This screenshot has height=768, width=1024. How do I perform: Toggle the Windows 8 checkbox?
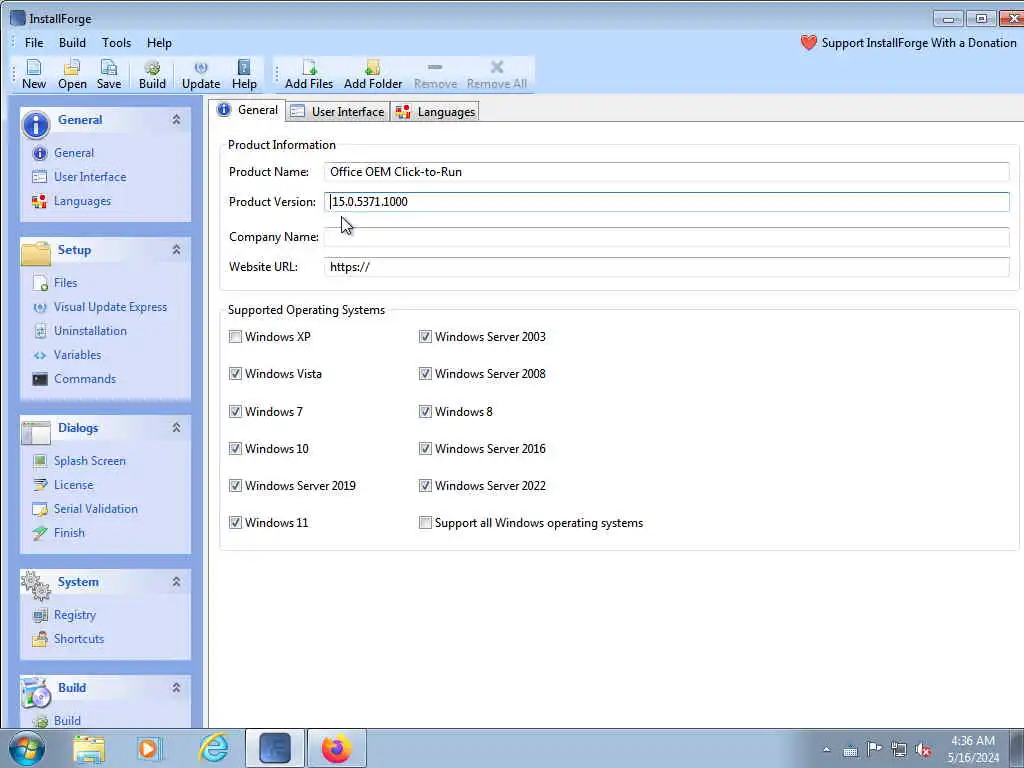(x=425, y=411)
